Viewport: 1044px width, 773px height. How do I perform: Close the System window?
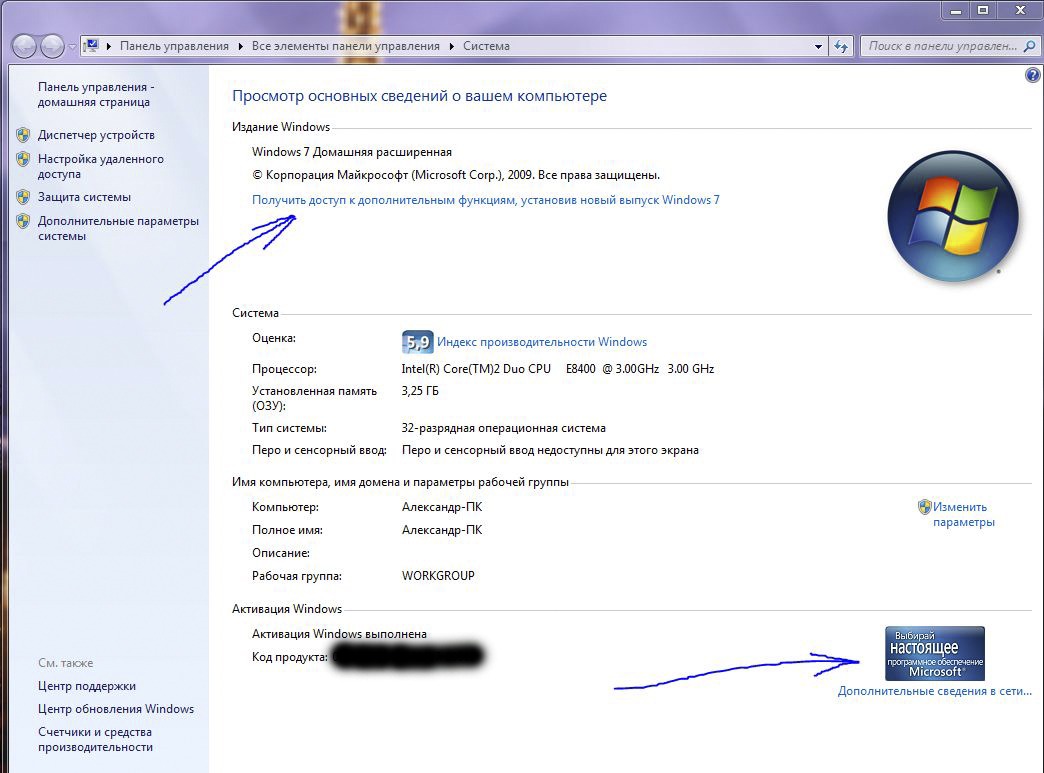click(x=1019, y=9)
